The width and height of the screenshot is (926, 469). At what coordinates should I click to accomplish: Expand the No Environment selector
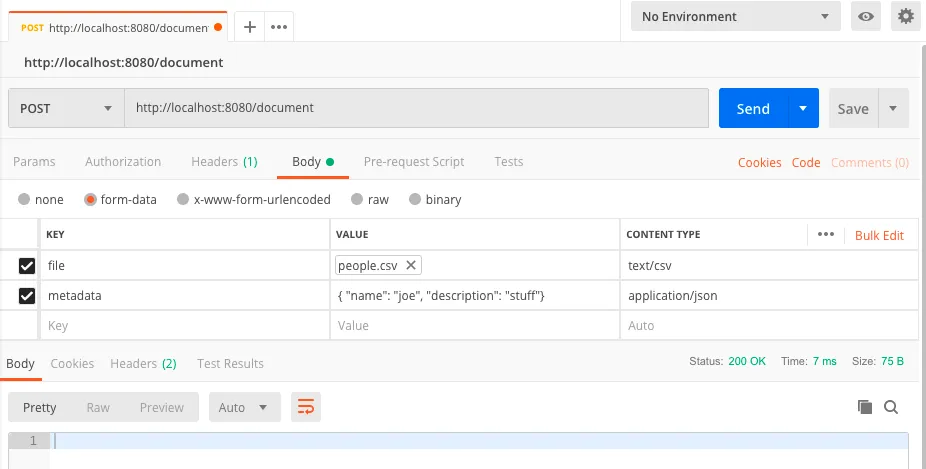[735, 17]
